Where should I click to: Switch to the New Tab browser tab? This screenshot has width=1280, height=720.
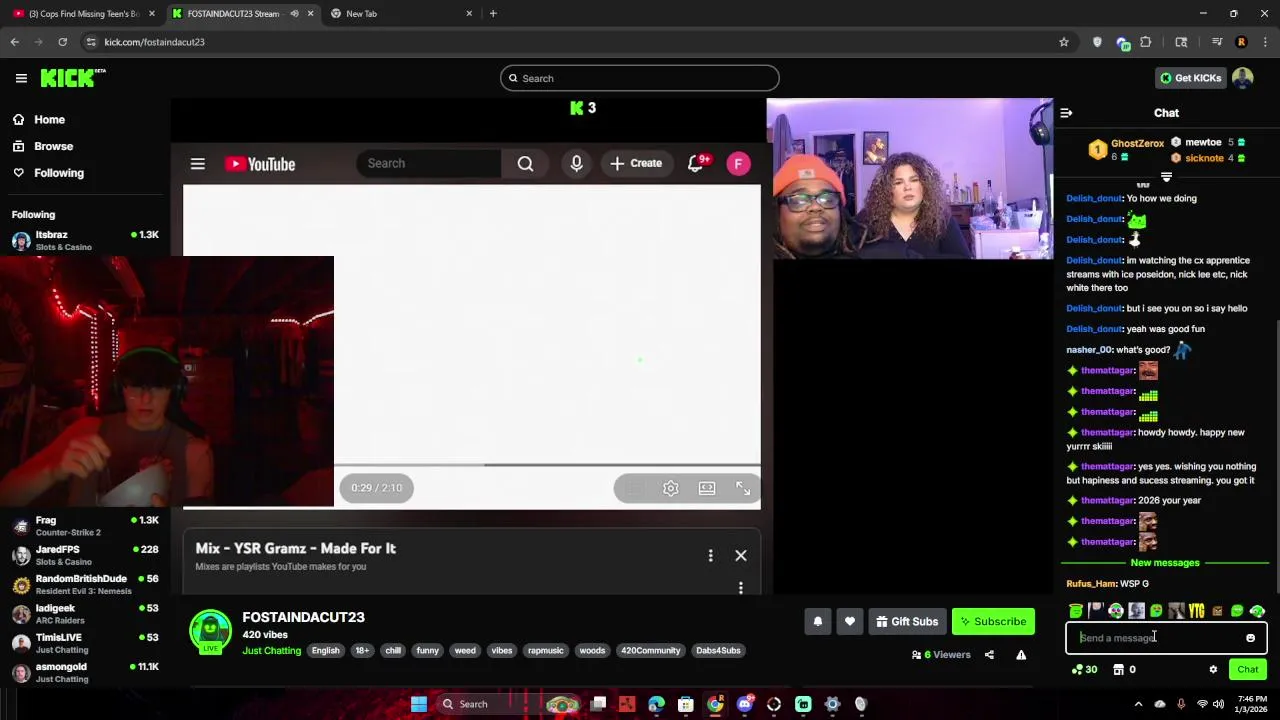pos(400,14)
